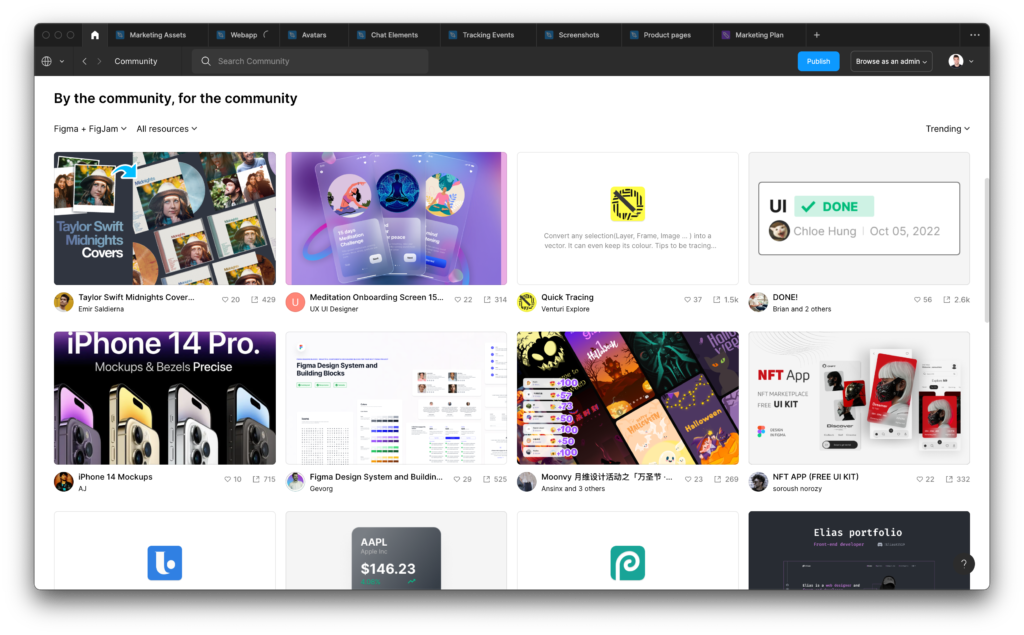Open Emir Saldierna's avatar

(63, 302)
